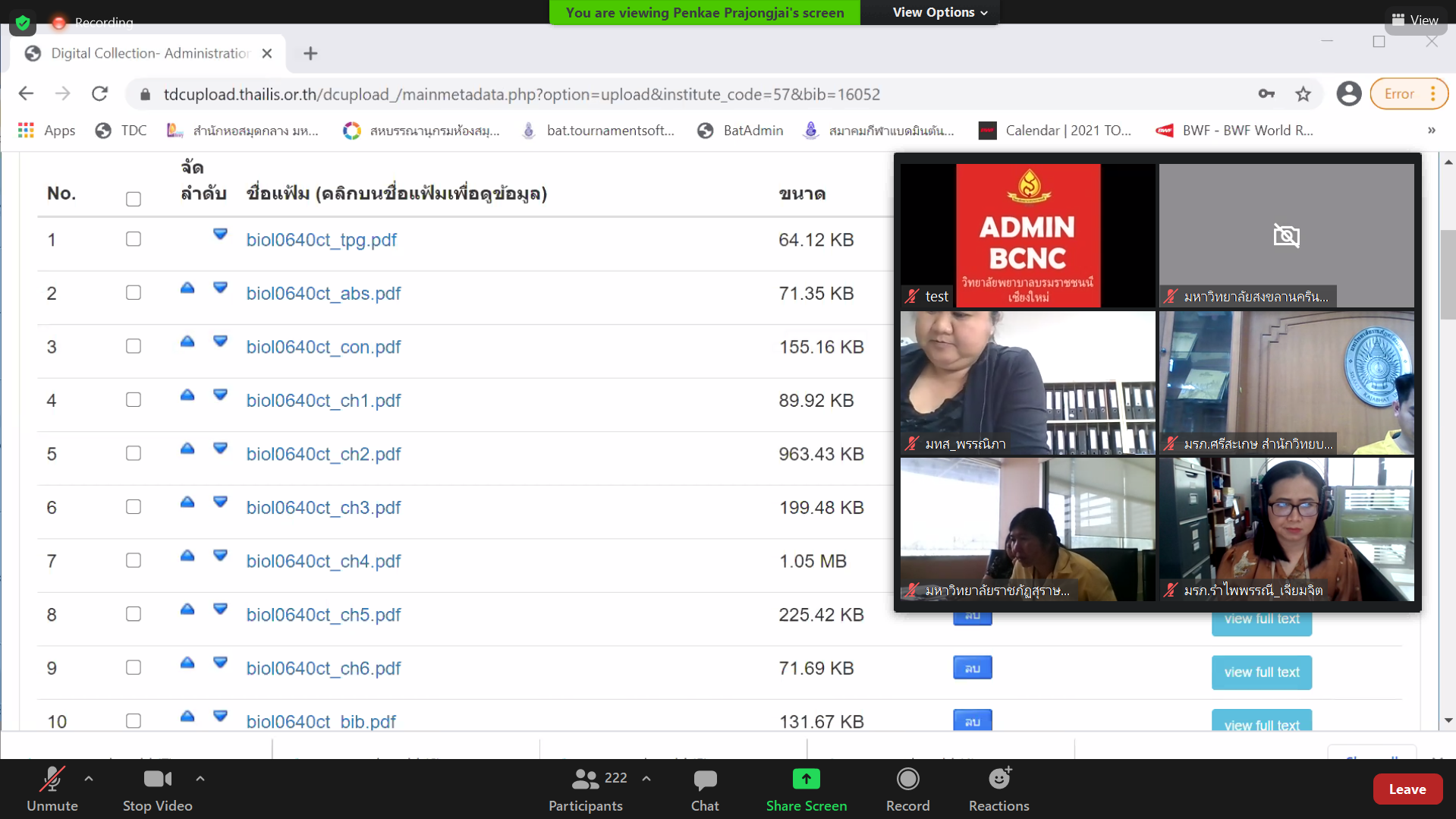Select the checkbox for biol0640ct_ch2.pdf
The image size is (1456, 819).
pos(134,453)
